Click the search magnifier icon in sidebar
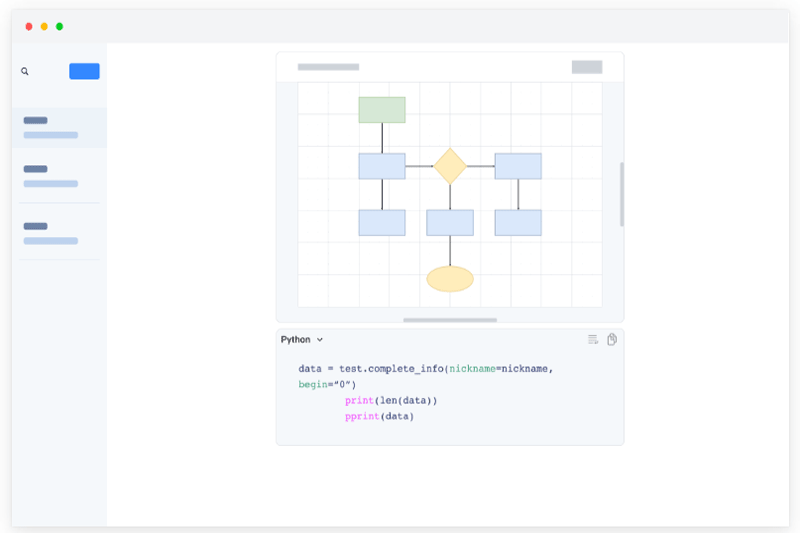 25,72
